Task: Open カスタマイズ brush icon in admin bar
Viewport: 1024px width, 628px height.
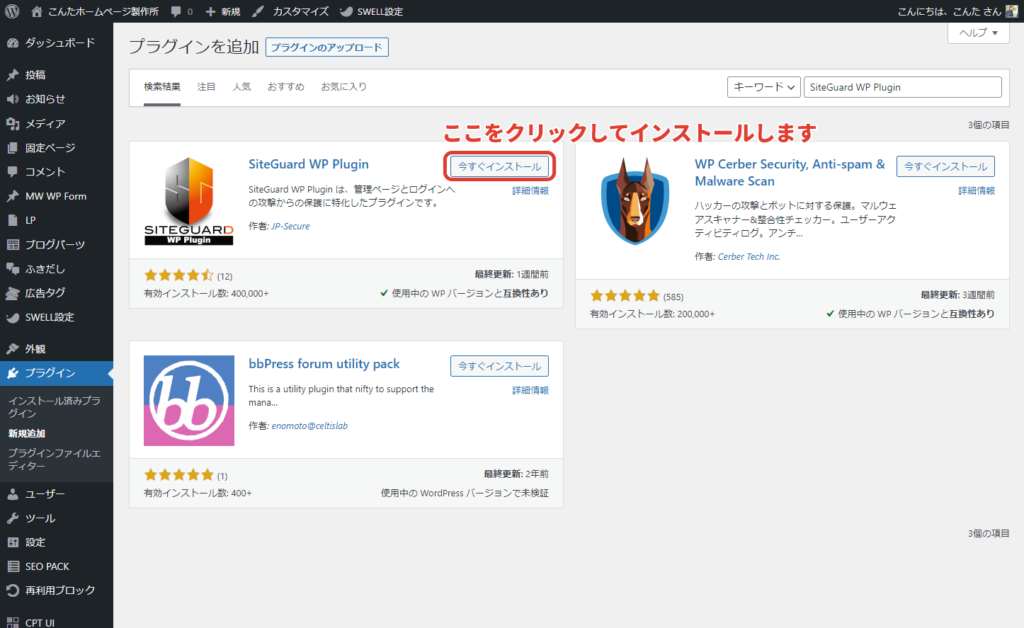Action: point(259,12)
